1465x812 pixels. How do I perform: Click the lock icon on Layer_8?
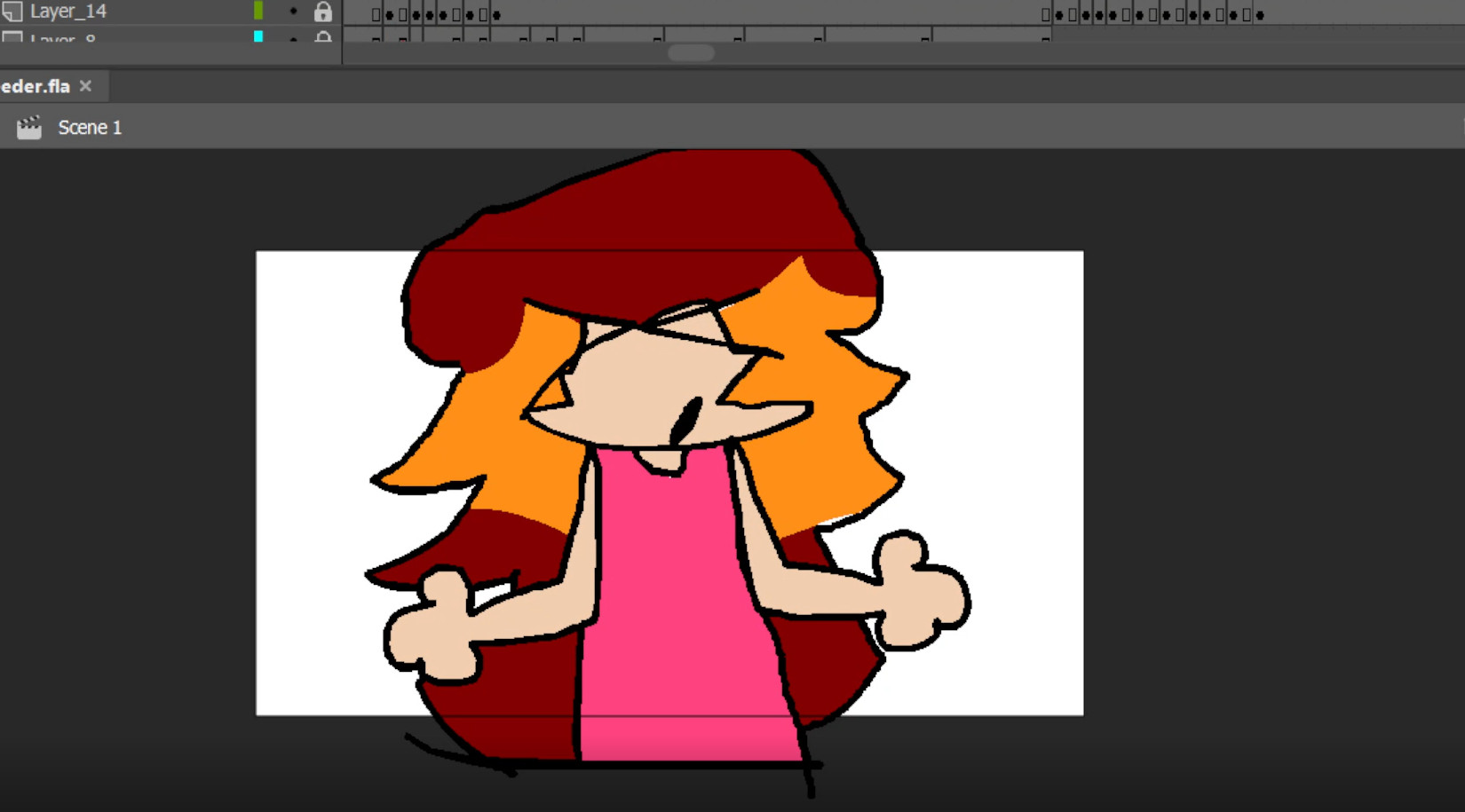coord(323,37)
